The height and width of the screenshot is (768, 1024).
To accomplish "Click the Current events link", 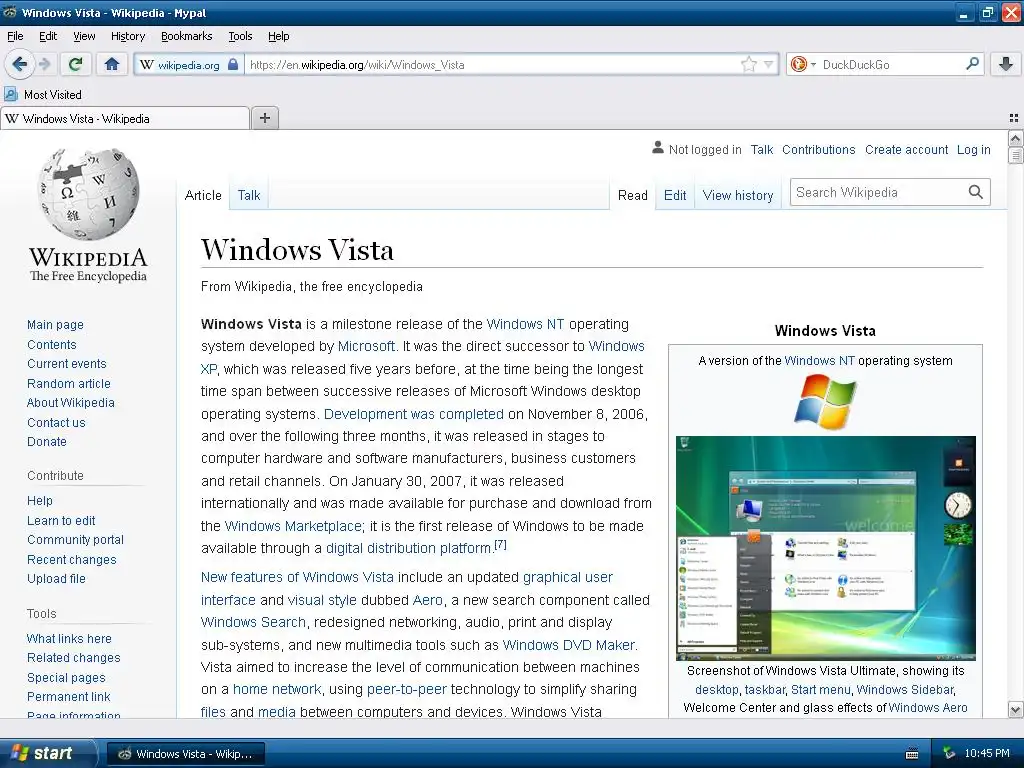I will pyautogui.click(x=67, y=364).
